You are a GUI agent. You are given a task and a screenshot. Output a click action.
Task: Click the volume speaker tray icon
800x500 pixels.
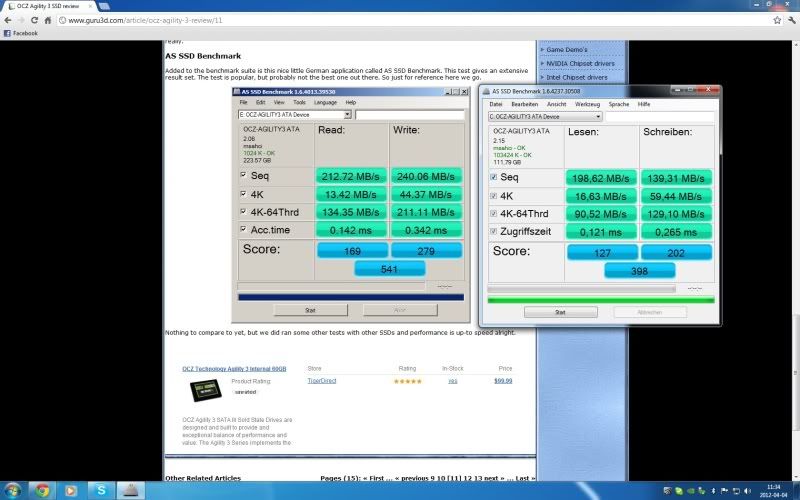coord(747,491)
